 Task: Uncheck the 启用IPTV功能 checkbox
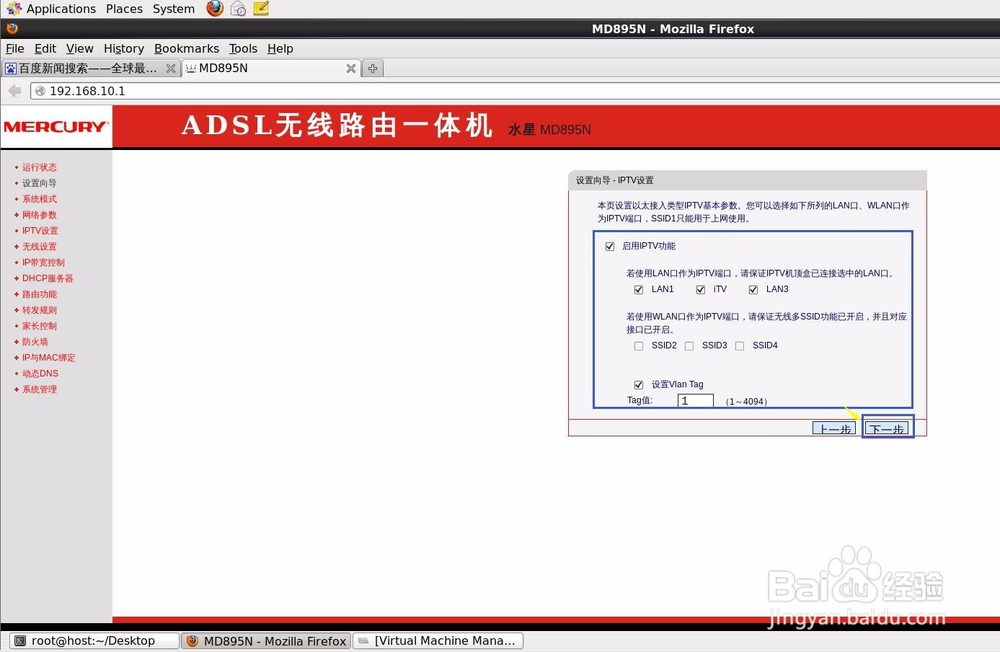(x=610, y=246)
